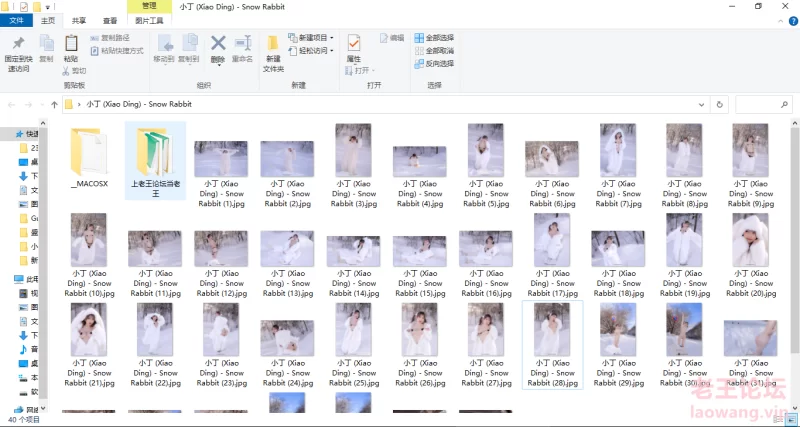Click the file name Snow Rabbit (17).jpg
Viewport: 800px width, 427px height.
[x=552, y=284]
